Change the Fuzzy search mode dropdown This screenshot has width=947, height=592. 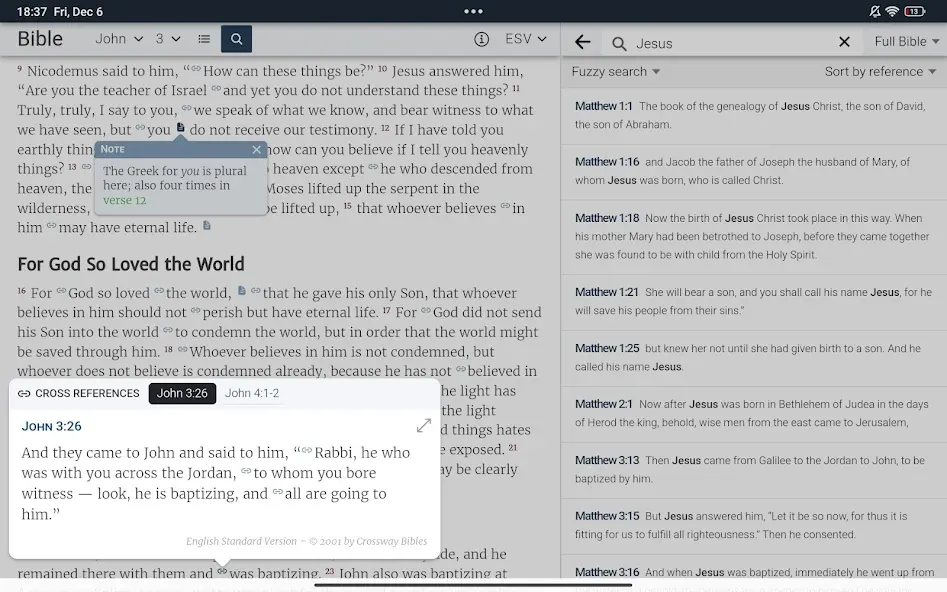pyautogui.click(x=615, y=71)
